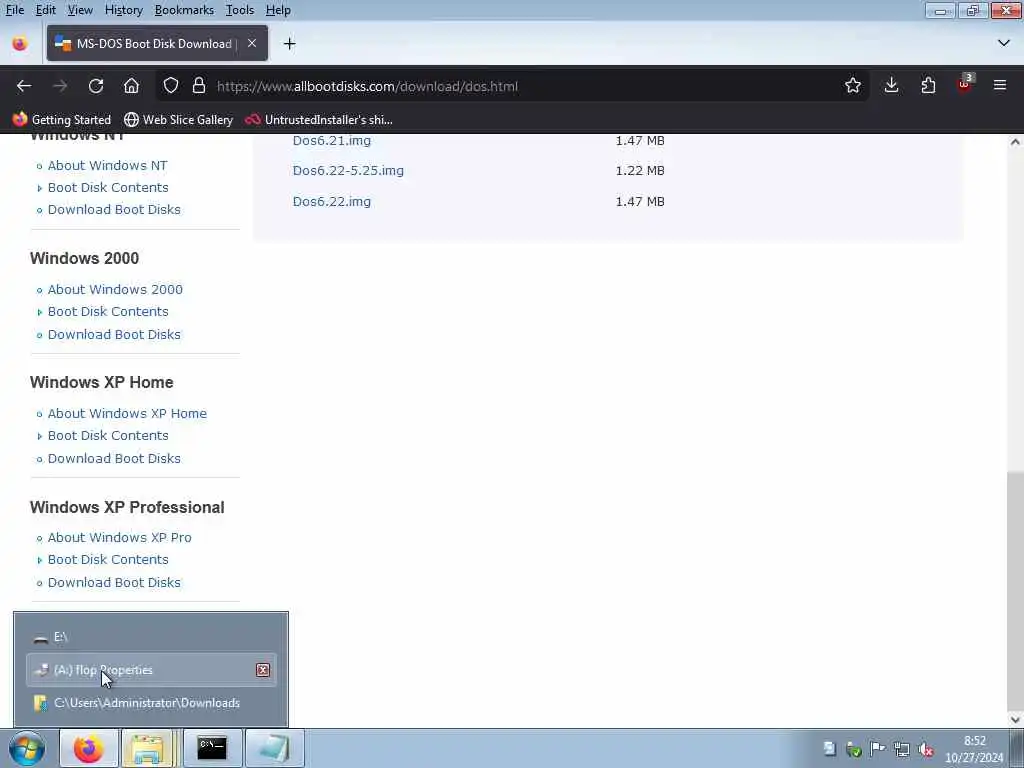
Task: Click the Action Center flag tray icon
Action: click(878, 749)
